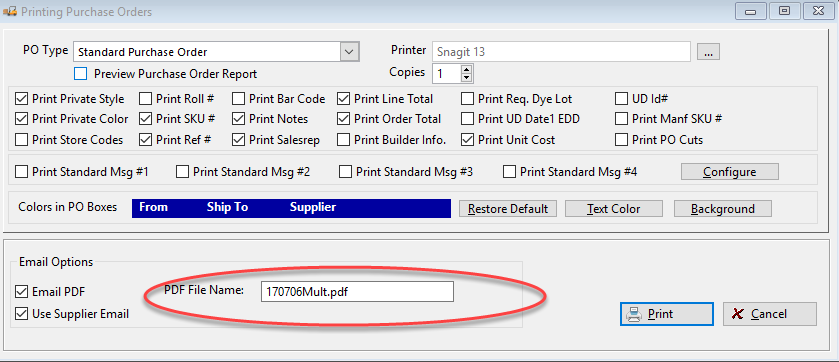Open Background color button

723,209
